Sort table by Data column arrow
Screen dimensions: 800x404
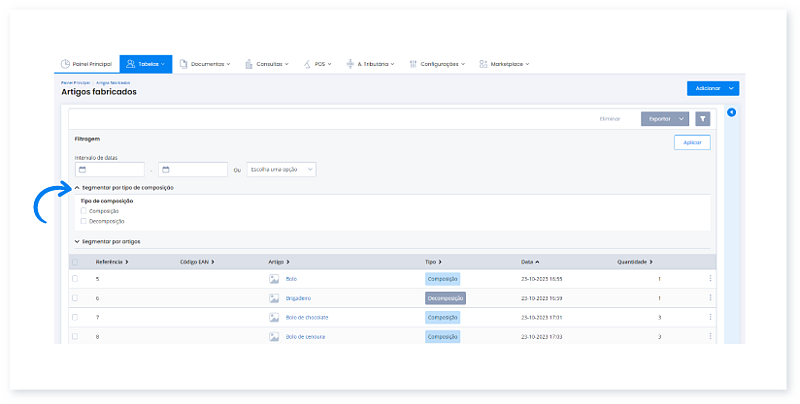(x=537, y=261)
